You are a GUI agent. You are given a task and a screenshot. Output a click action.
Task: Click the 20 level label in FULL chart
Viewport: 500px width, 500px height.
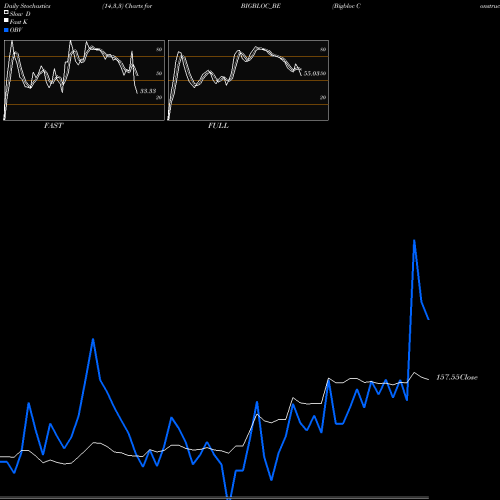pyautogui.click(x=323, y=97)
